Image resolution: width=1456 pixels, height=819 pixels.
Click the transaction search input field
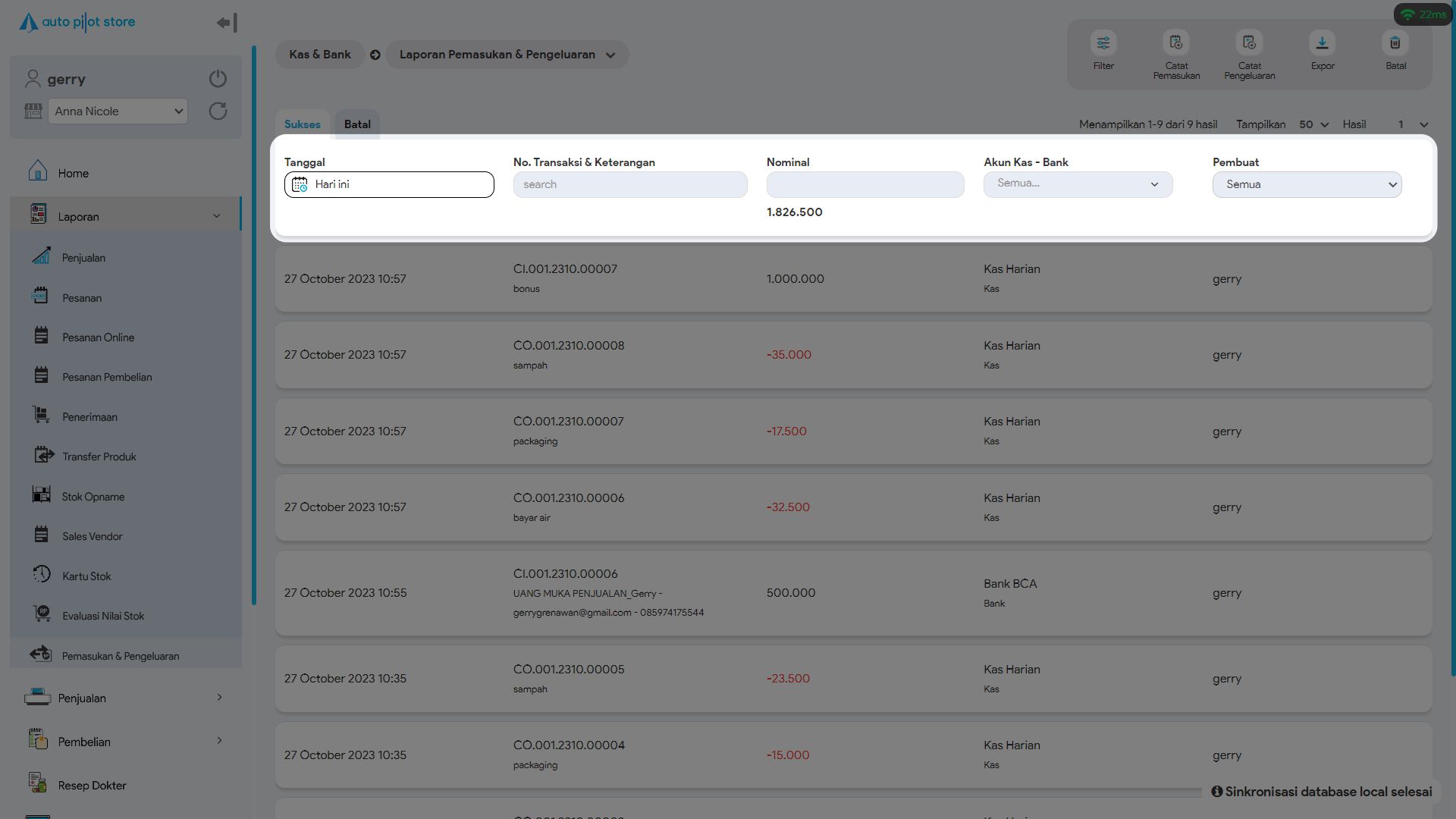[629, 184]
